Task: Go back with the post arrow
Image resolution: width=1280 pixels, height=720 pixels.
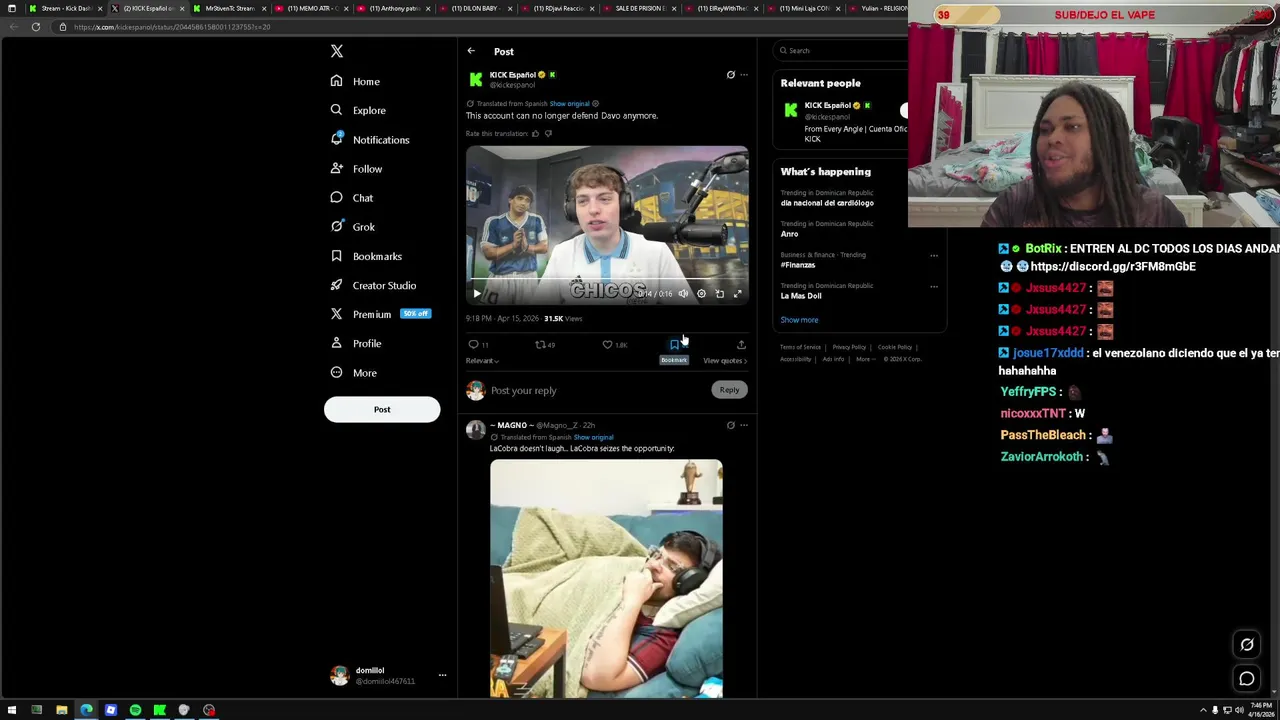Action: click(x=471, y=51)
